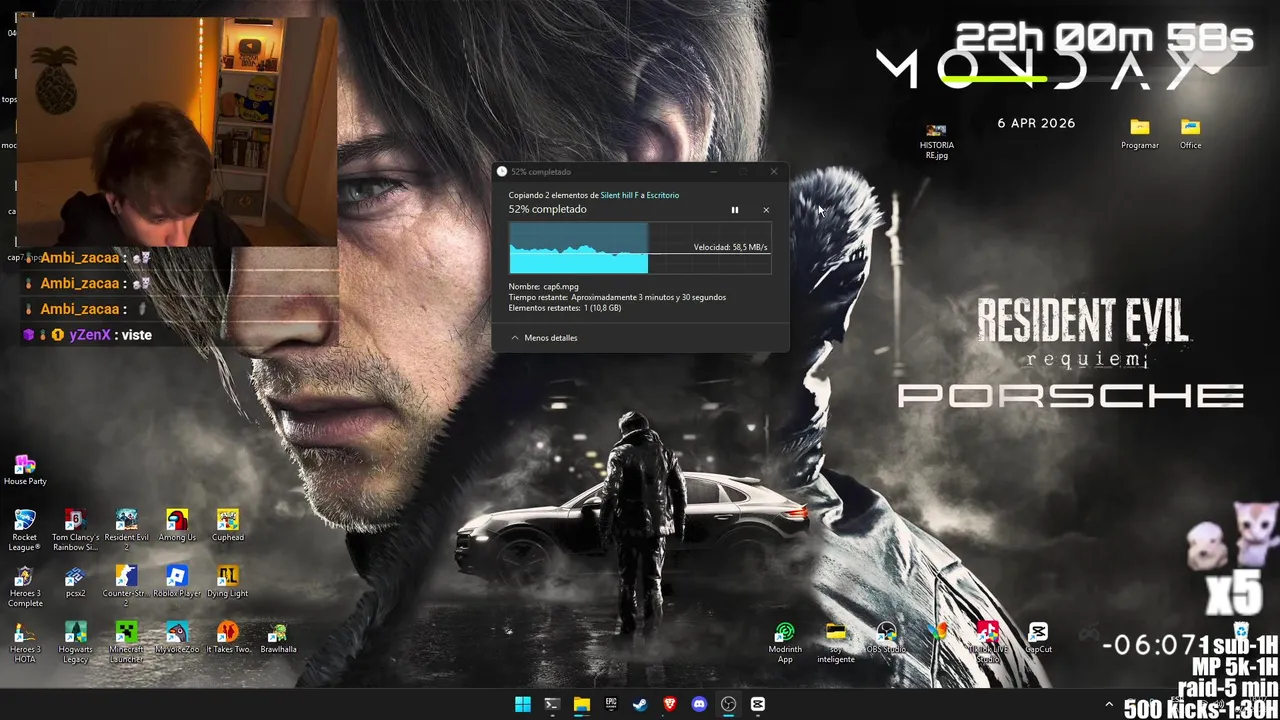Open Brave browser from the taskbar
1280x720 pixels.
669,704
